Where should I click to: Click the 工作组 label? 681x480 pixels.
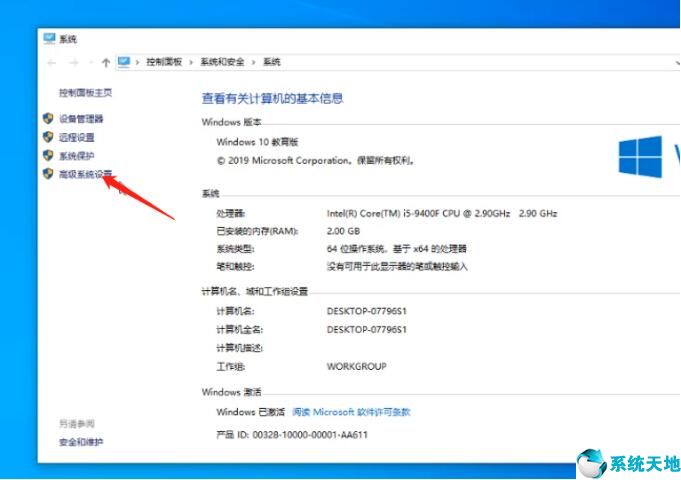pyautogui.click(x=231, y=367)
